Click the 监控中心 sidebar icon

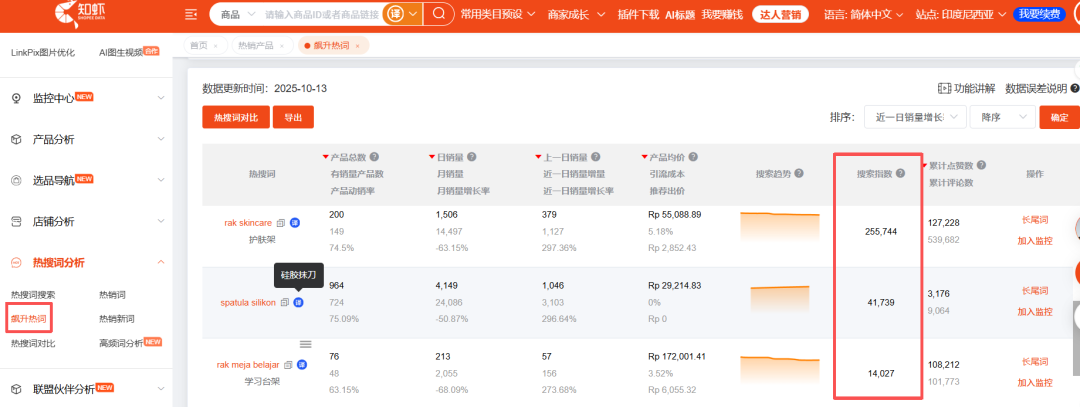click(17, 98)
